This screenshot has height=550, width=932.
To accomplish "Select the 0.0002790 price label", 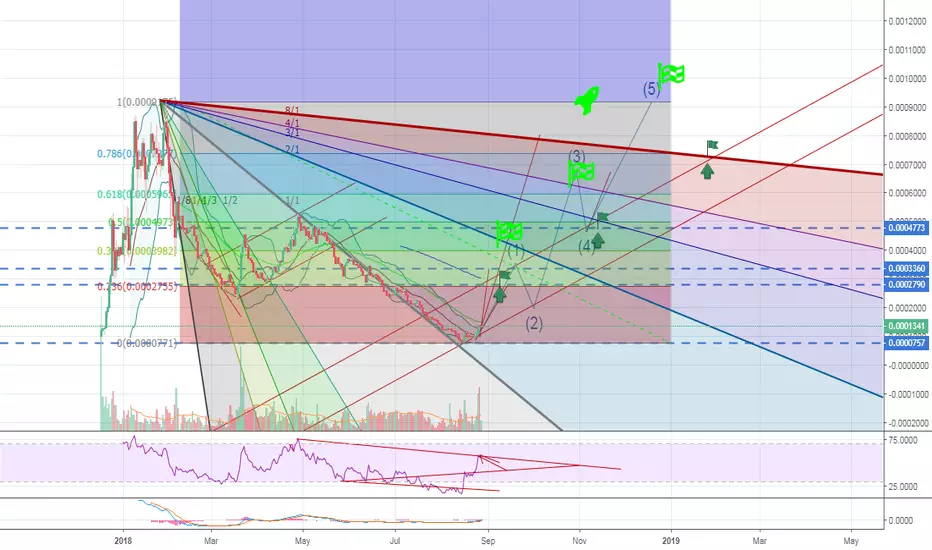I will (906, 285).
